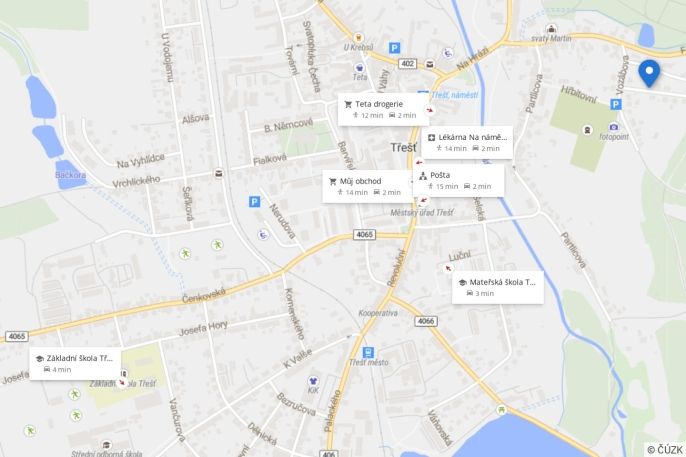Open the Lékárna Na náměstí info card
Image resolution: width=686 pixels, height=457 pixels.
click(467, 143)
